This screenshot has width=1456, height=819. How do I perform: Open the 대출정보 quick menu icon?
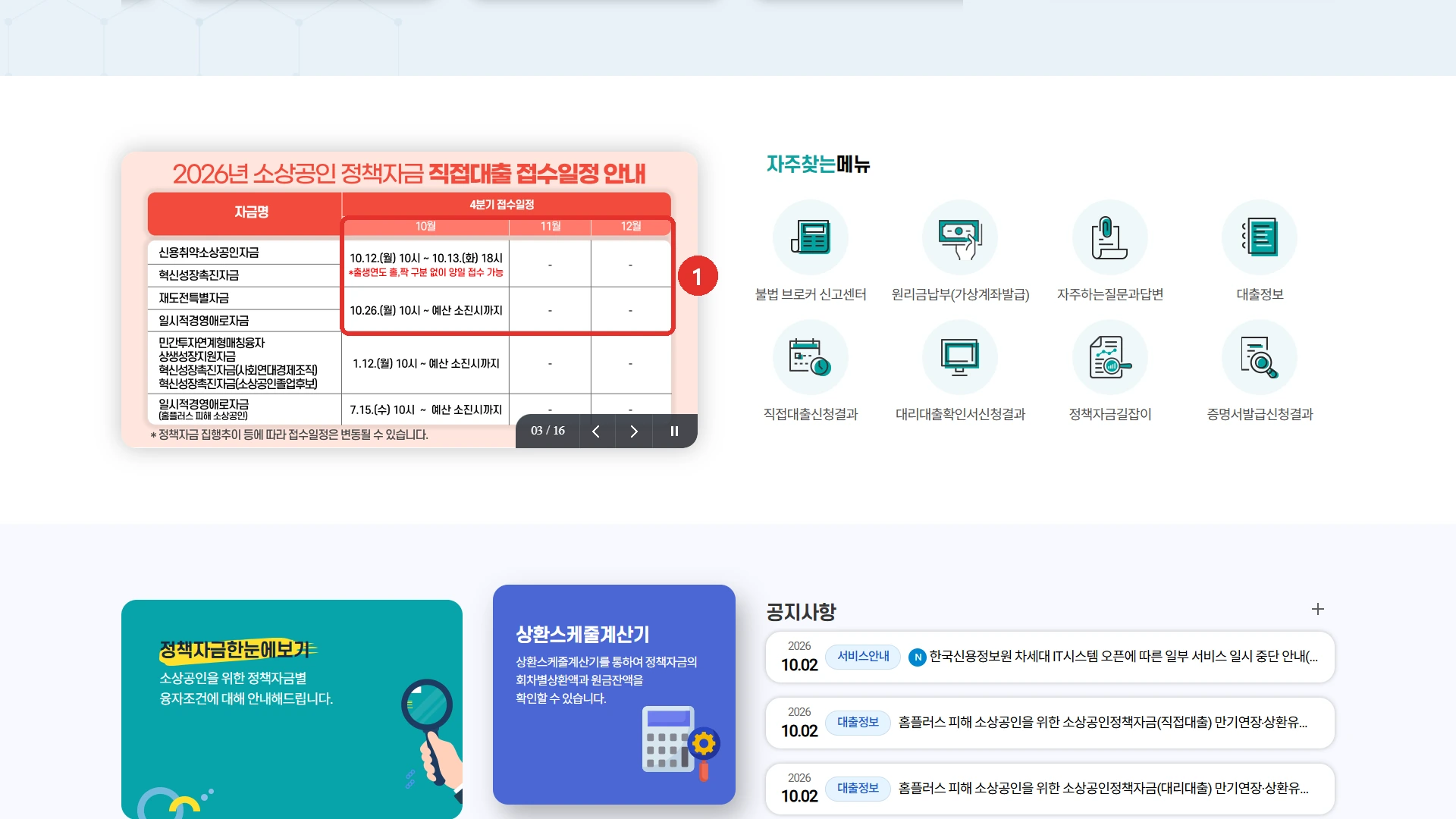point(1260,237)
